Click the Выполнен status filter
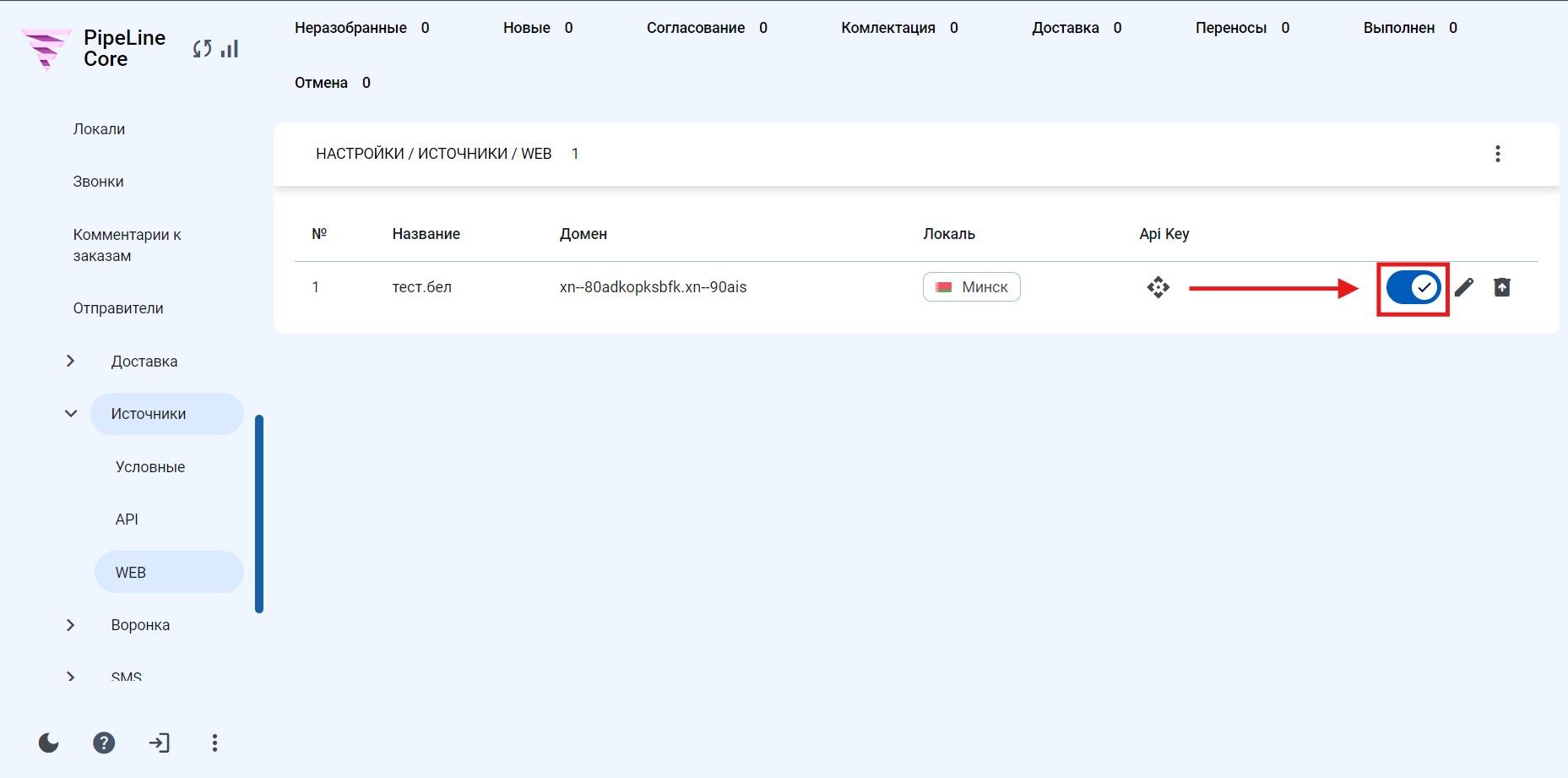This screenshot has width=1568, height=778. pyautogui.click(x=1410, y=28)
